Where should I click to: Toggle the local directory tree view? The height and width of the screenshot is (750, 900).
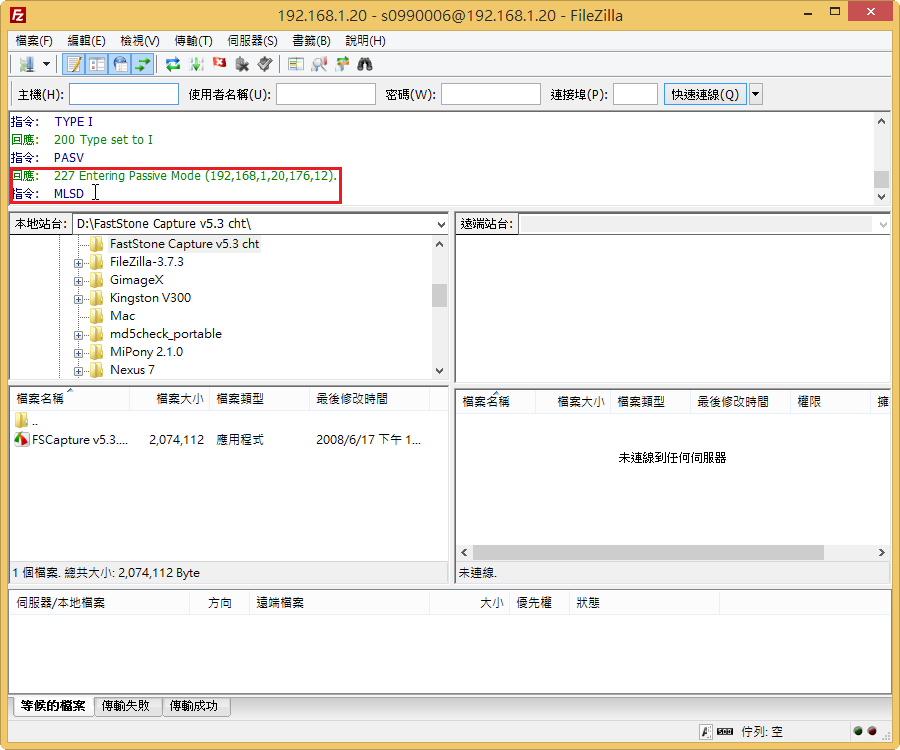97,64
